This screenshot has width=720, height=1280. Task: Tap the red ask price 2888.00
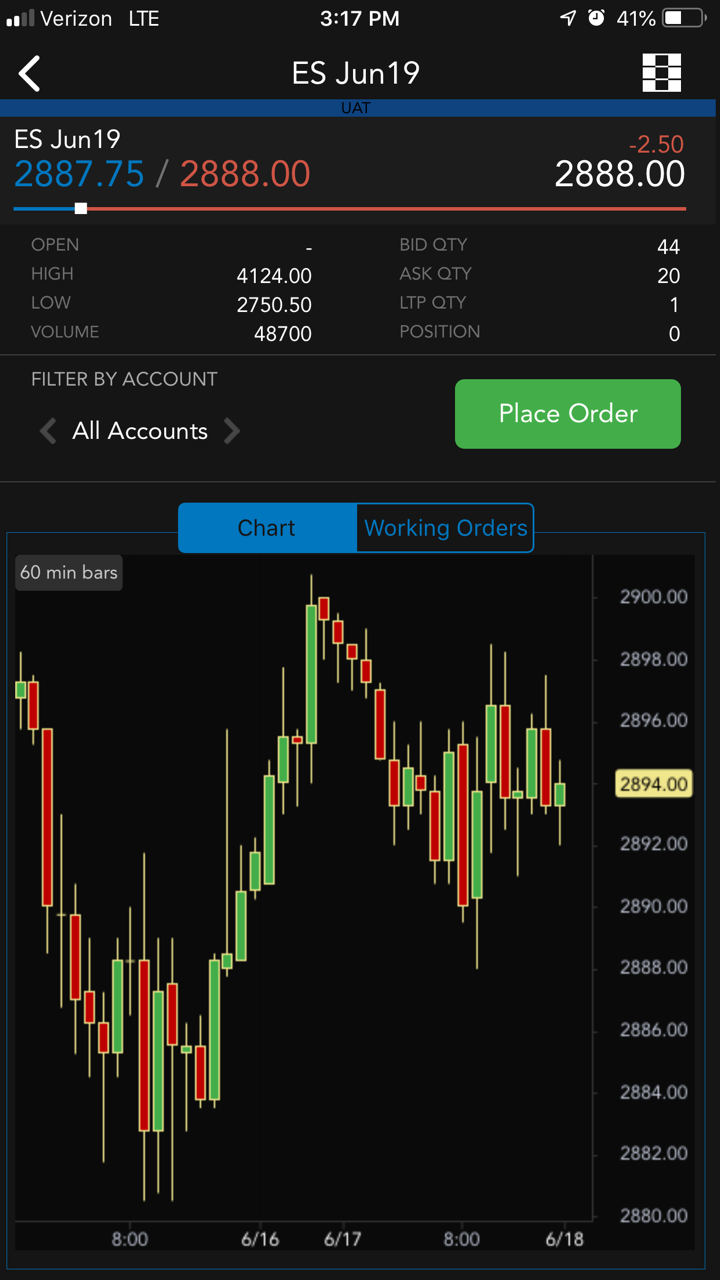click(x=245, y=174)
